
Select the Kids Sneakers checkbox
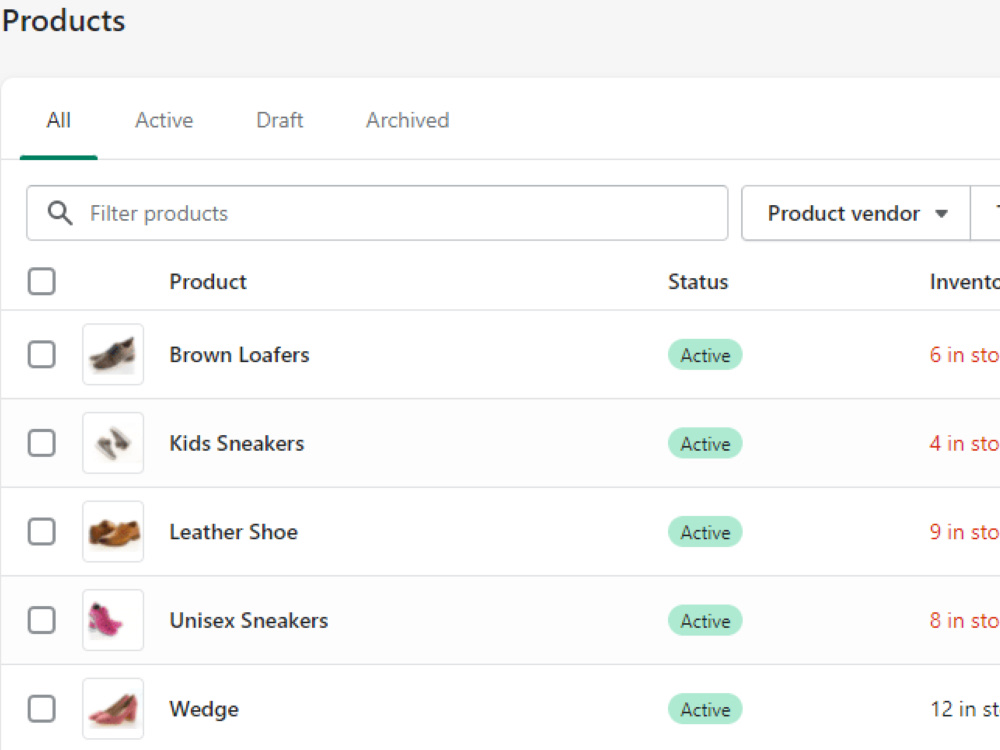(41, 443)
